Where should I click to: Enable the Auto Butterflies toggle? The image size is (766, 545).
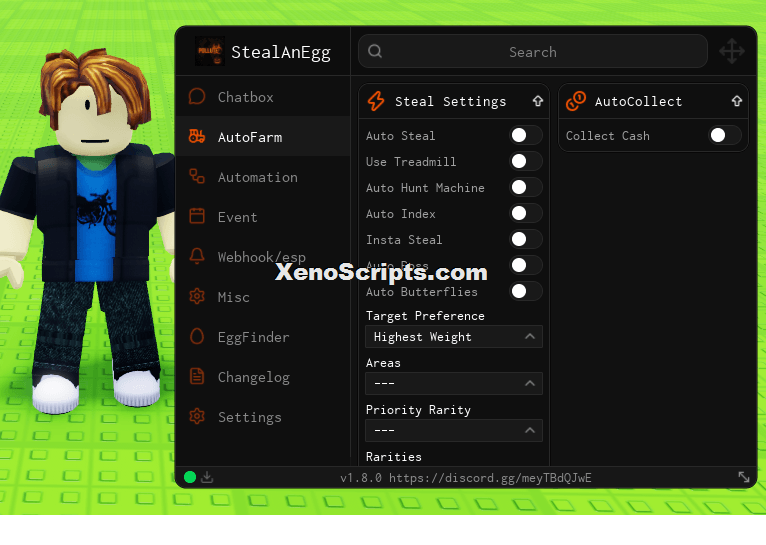coord(526,291)
